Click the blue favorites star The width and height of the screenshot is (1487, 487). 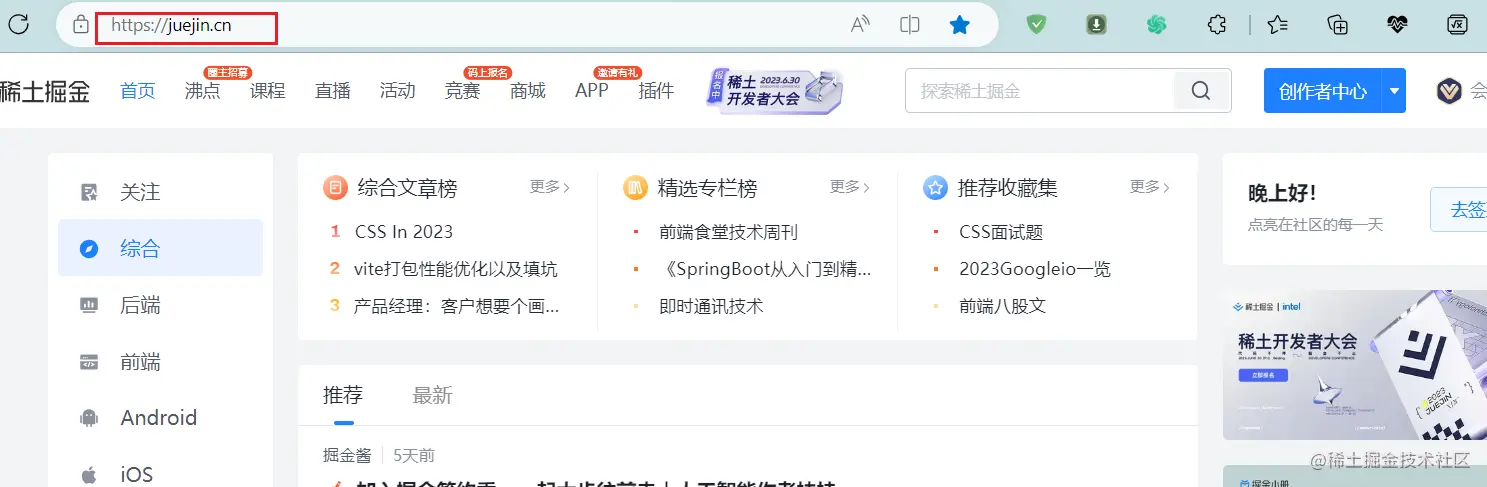[x=960, y=25]
